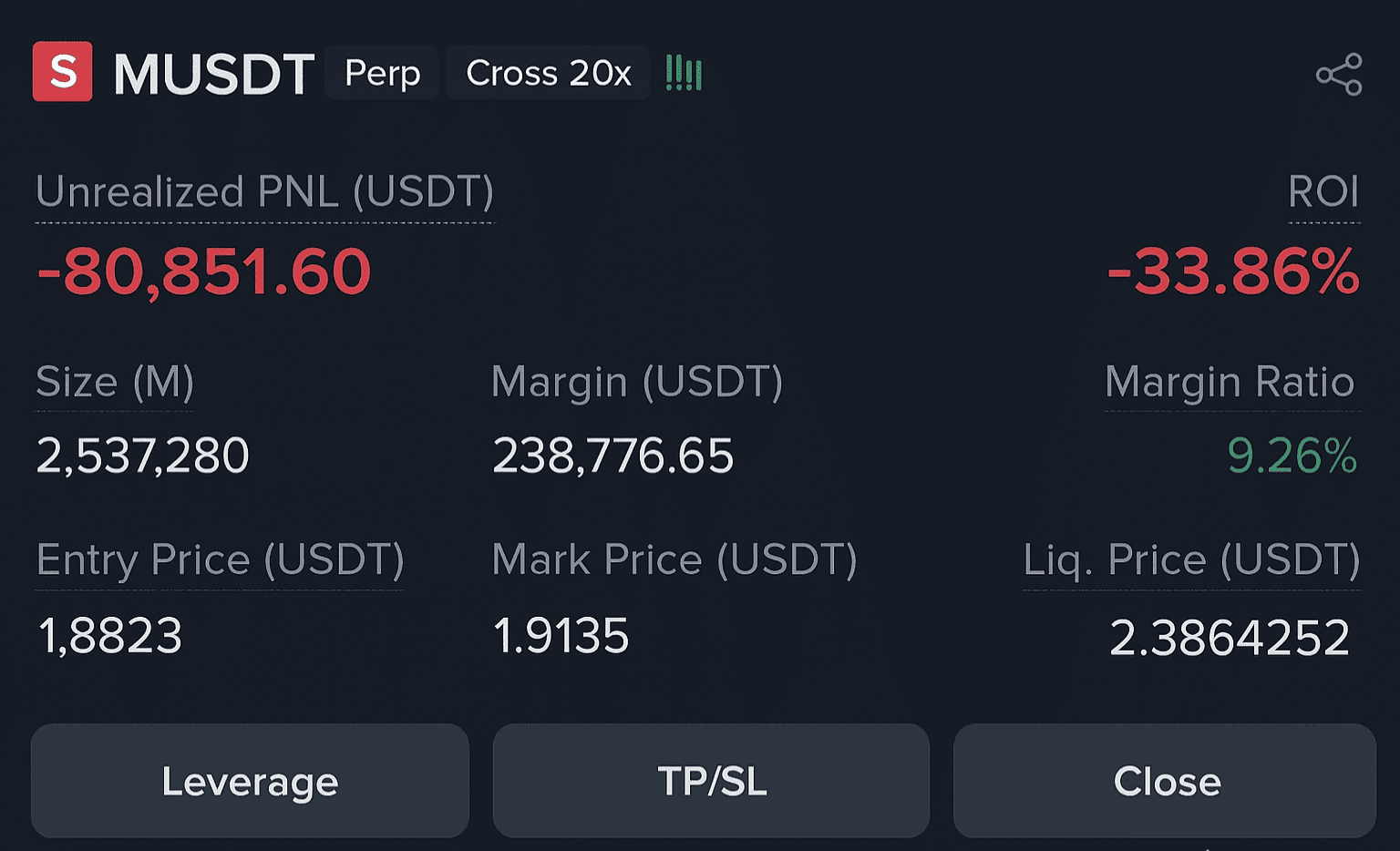Tap the Liq. Price (USDT) label
Image resolution: width=1400 pixels, height=851 pixels.
pyautogui.click(x=1192, y=559)
